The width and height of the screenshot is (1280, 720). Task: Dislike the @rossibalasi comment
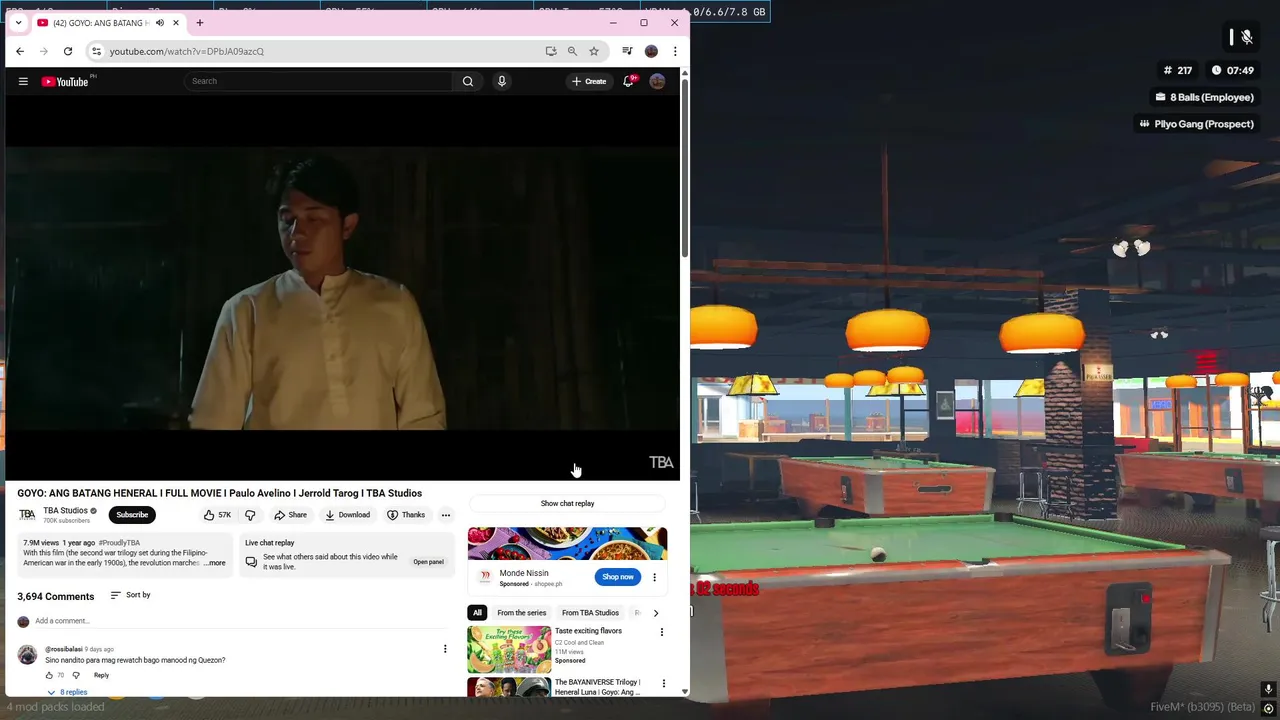click(x=76, y=675)
